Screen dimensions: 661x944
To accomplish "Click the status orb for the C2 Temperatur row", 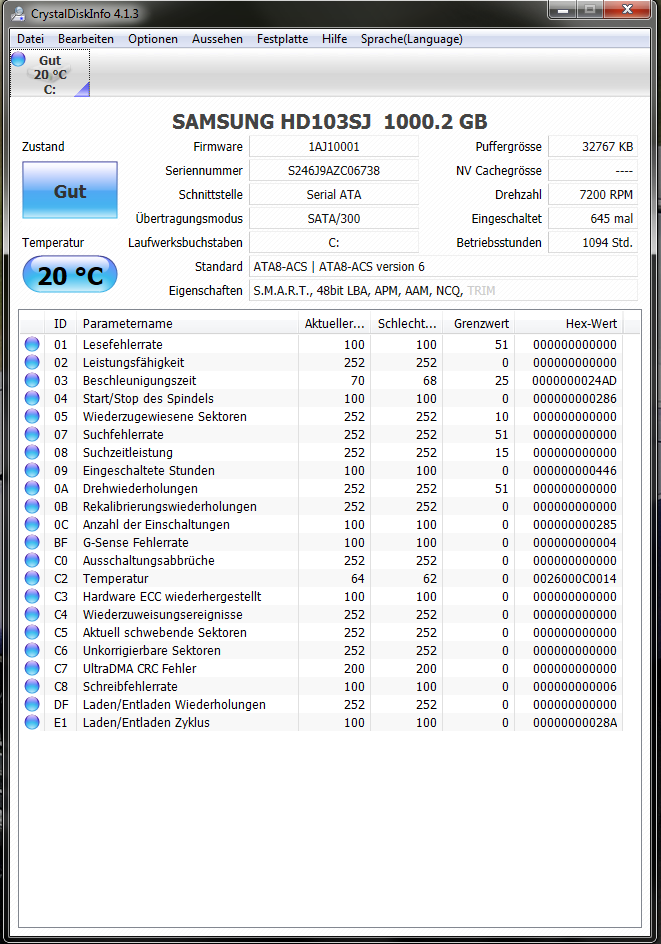I will (x=32, y=578).
